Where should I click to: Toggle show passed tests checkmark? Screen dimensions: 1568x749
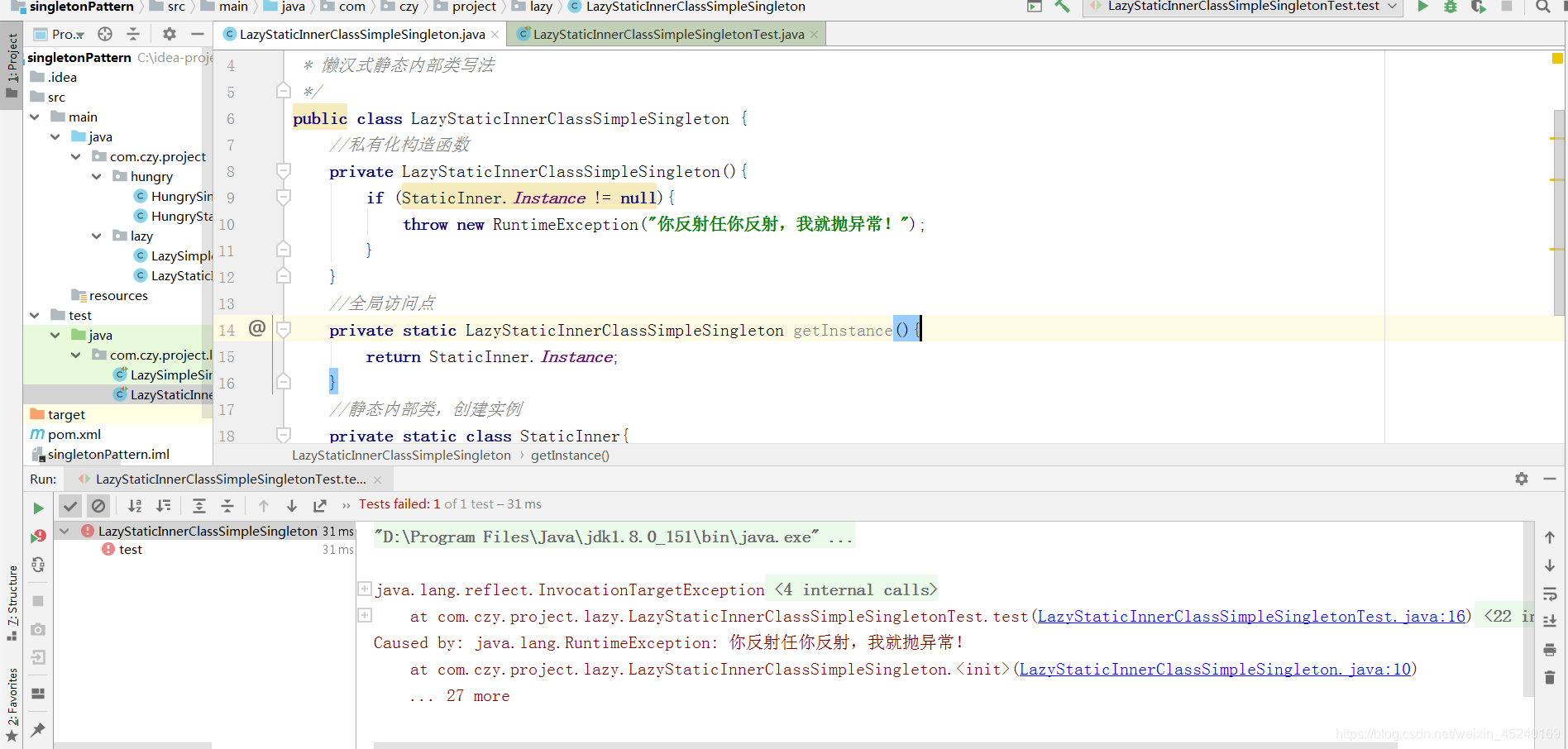(70, 505)
